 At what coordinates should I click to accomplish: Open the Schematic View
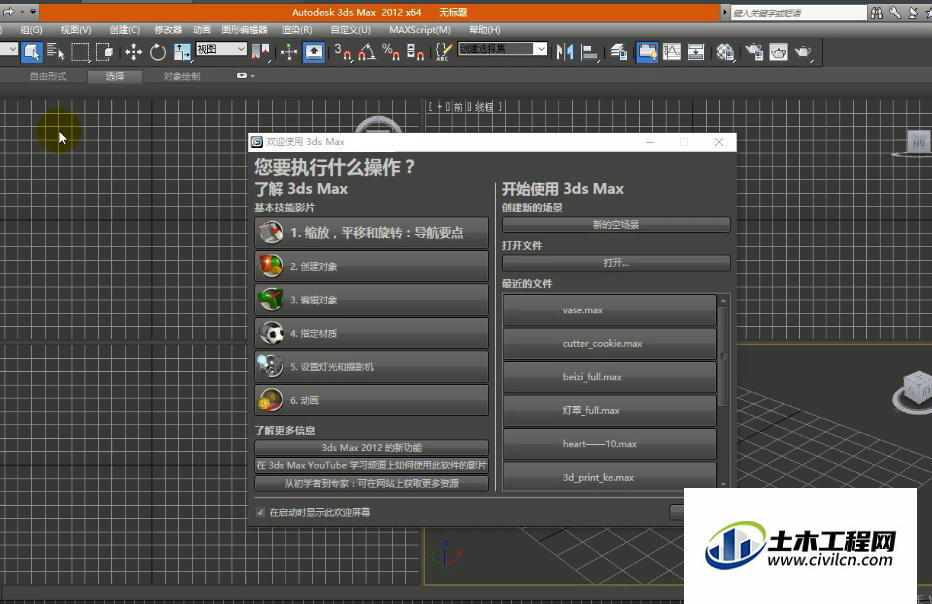coord(696,52)
